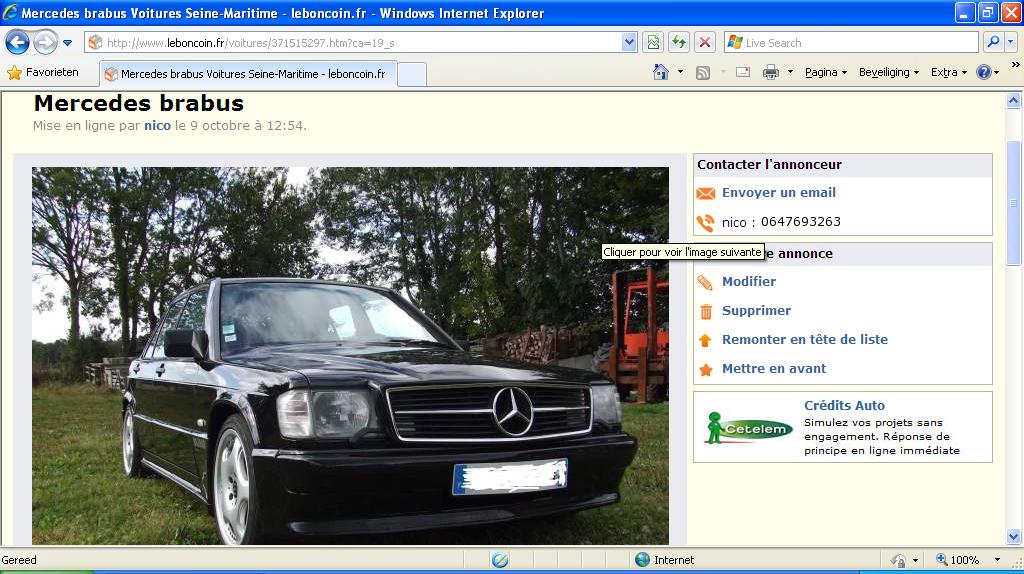Click the orange envelope email icon
Image resolution: width=1024 pixels, height=574 pixels.
(705, 193)
